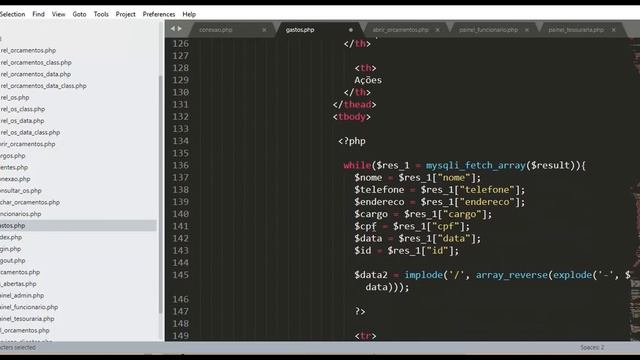Click the array_reverse function on line 145

pos(511,275)
